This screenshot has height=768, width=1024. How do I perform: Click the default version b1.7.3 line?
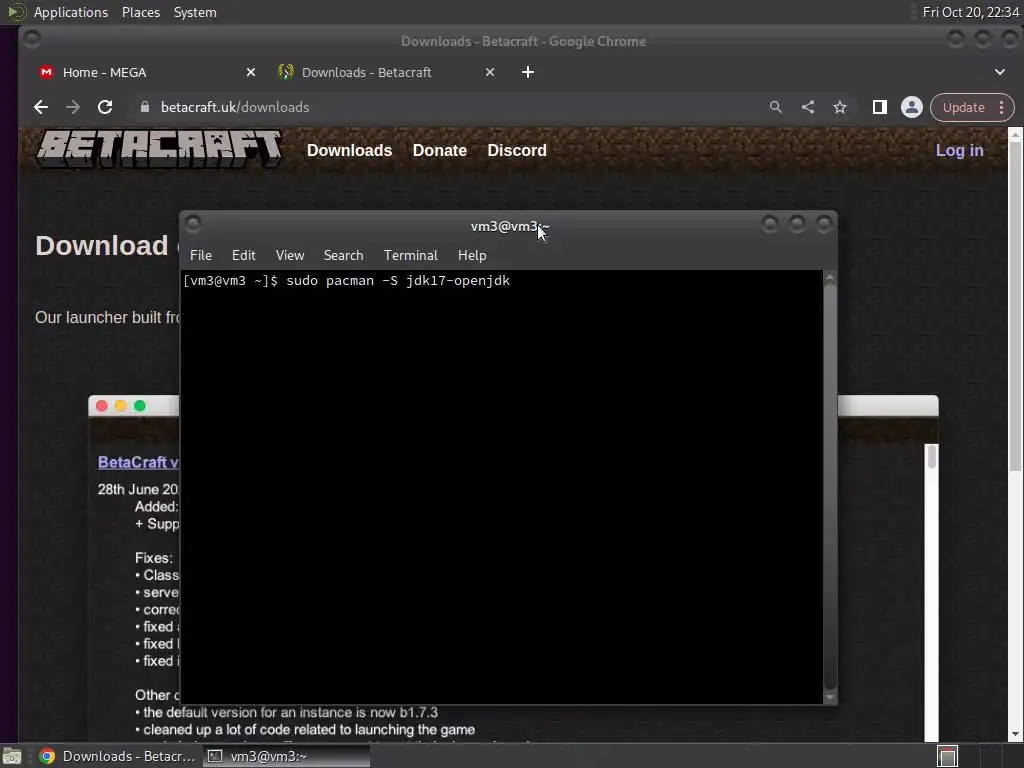(287, 712)
